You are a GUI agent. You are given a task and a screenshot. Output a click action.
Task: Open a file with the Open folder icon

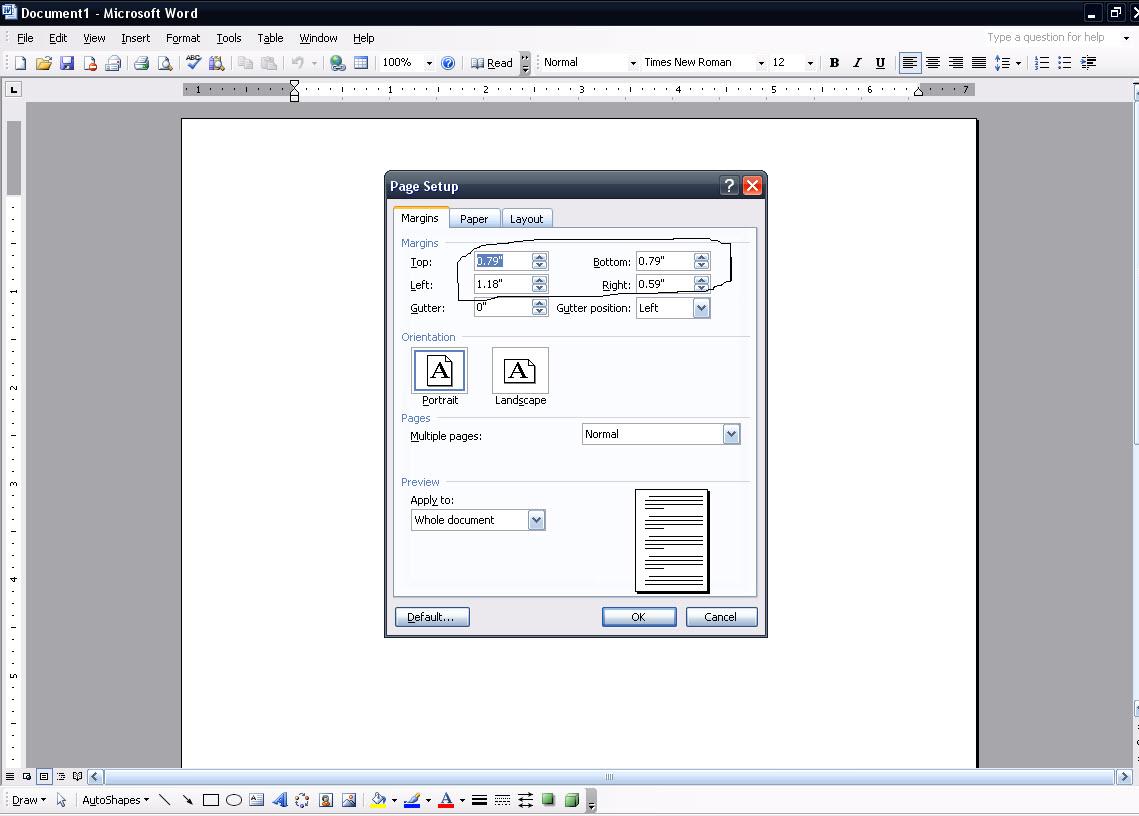click(43, 63)
